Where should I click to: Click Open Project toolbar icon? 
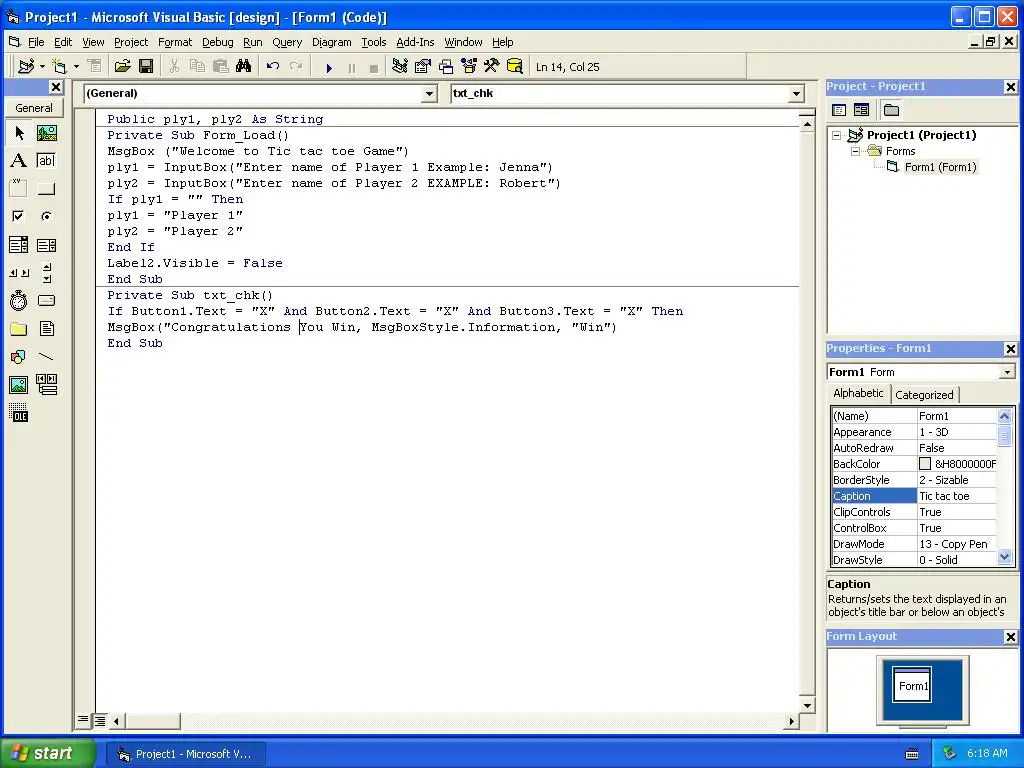tap(122, 66)
